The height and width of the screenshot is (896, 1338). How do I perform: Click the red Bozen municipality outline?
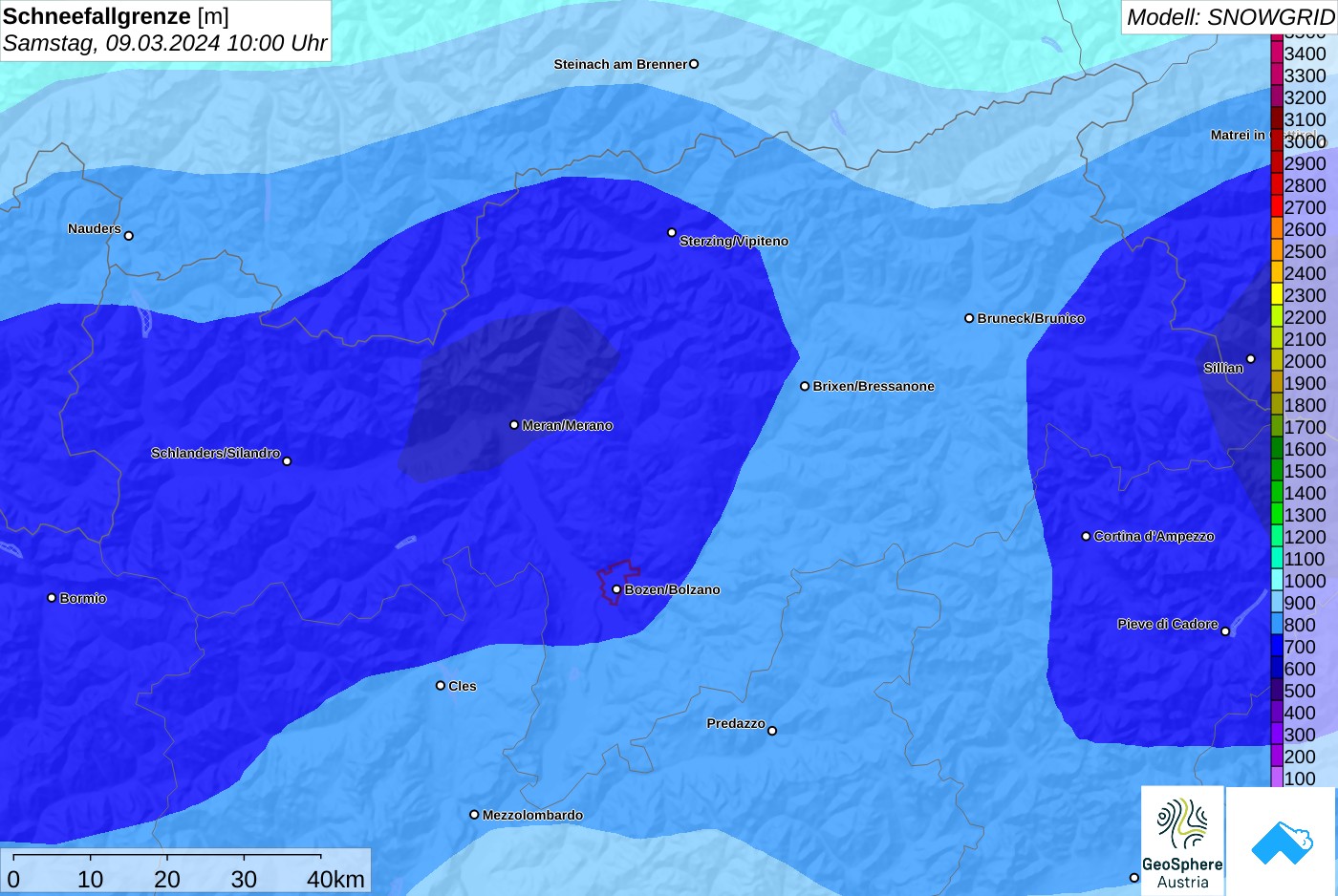pyautogui.click(x=618, y=582)
